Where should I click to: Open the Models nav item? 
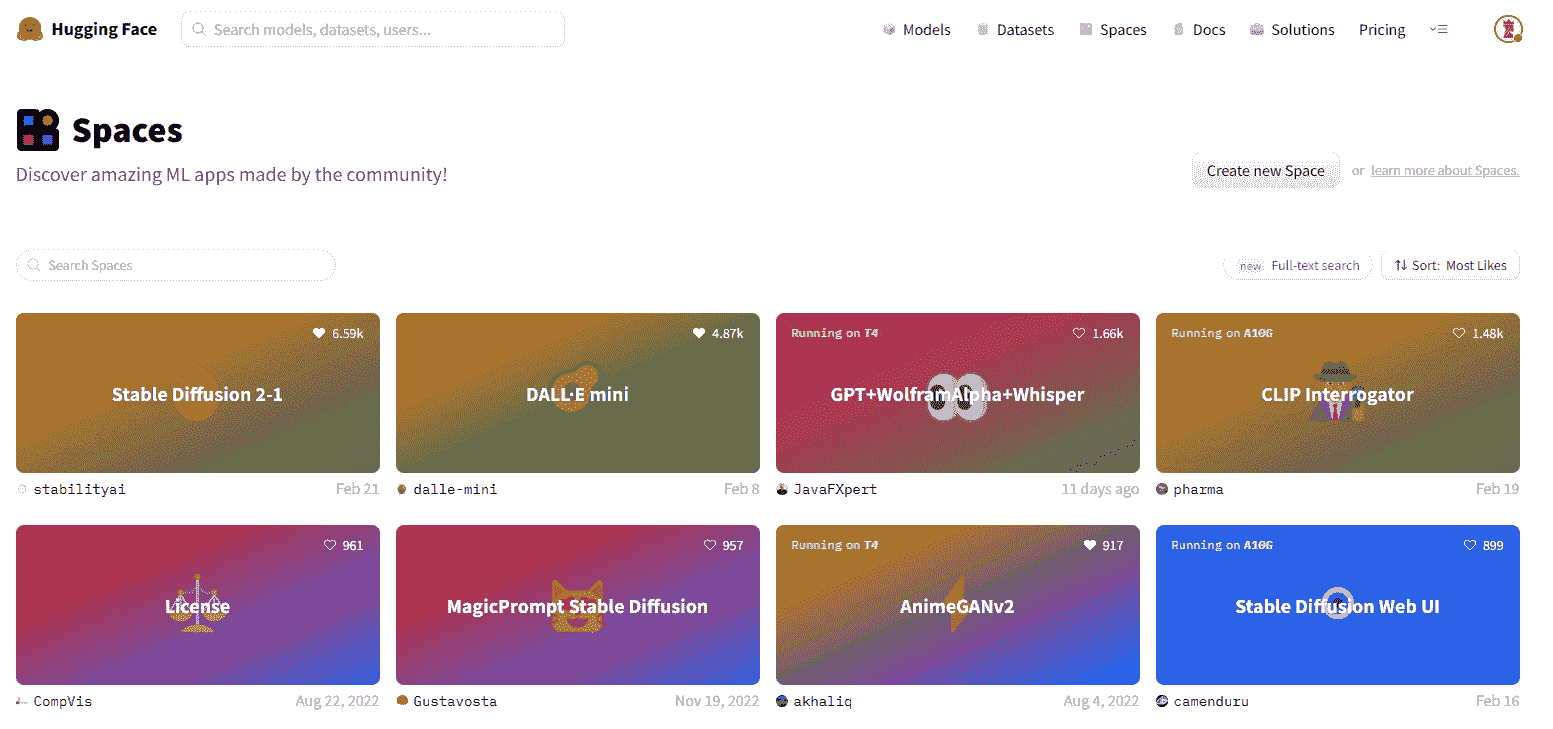point(916,30)
